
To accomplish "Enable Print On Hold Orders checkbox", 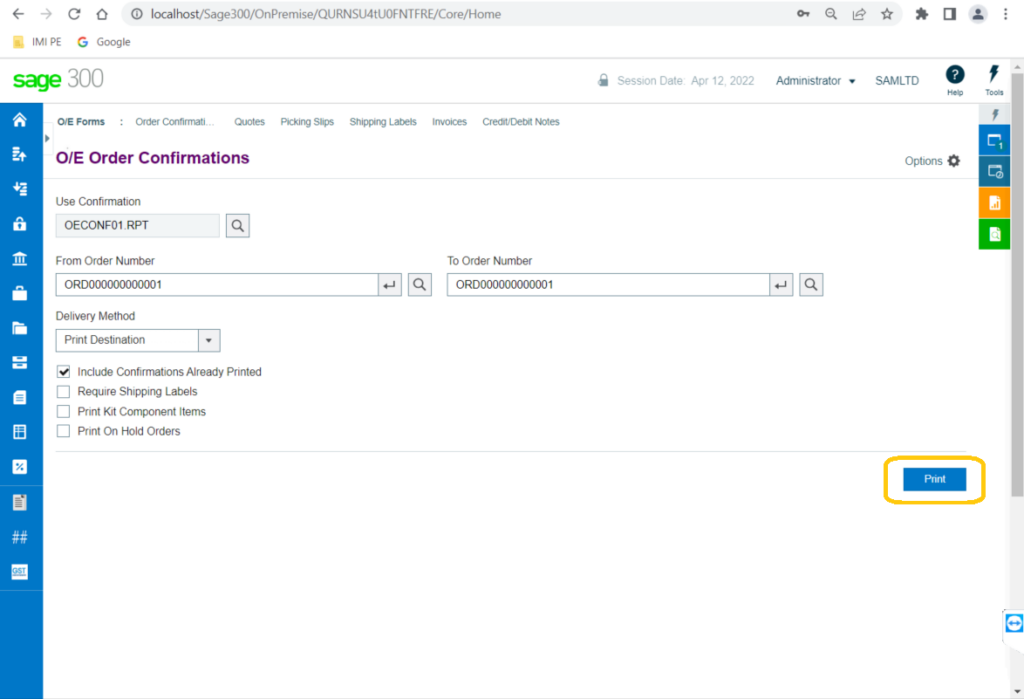I will click(x=64, y=432).
